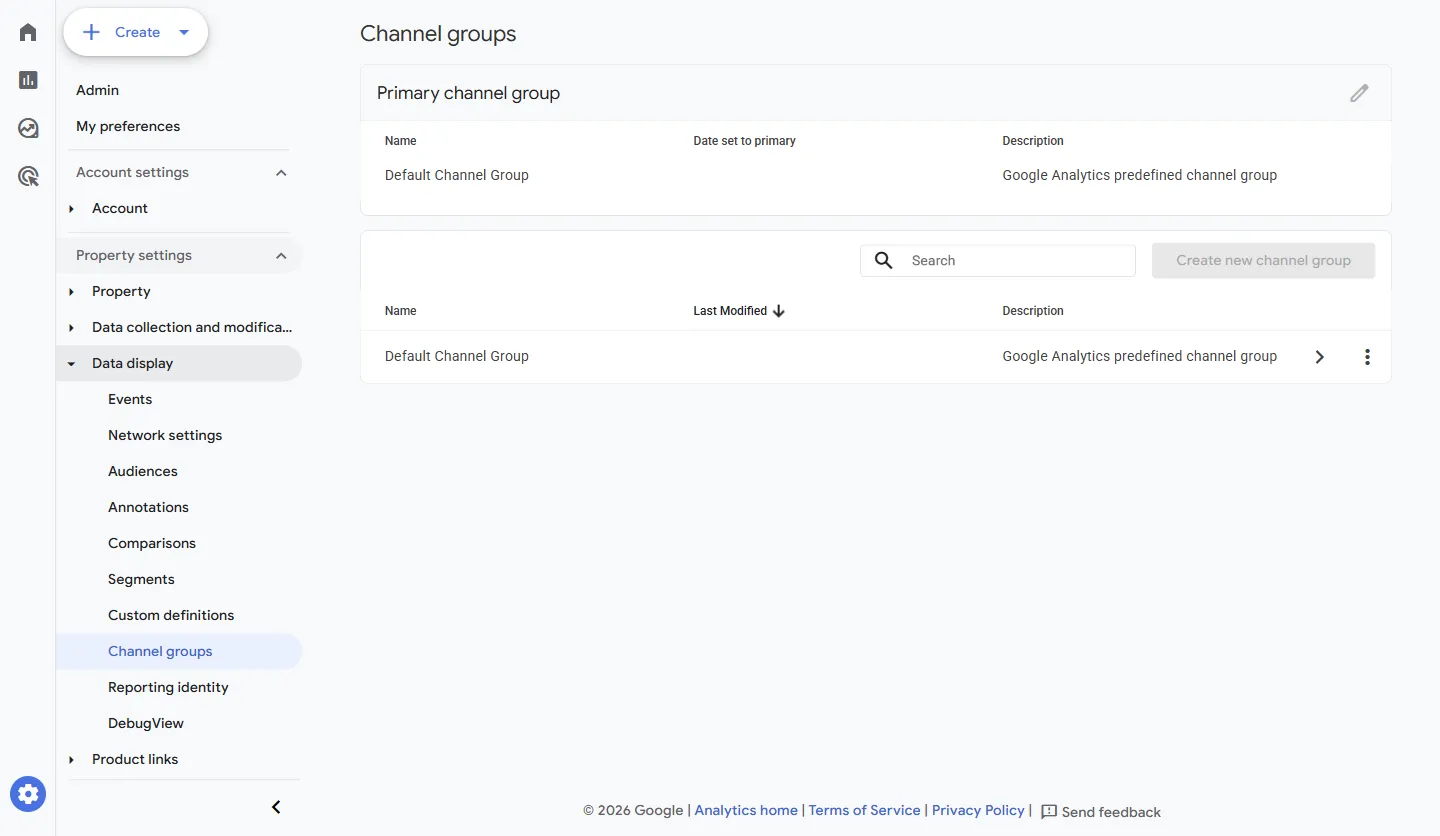Open Reporting identity
Screen dimensions: 1440x836
(168, 687)
